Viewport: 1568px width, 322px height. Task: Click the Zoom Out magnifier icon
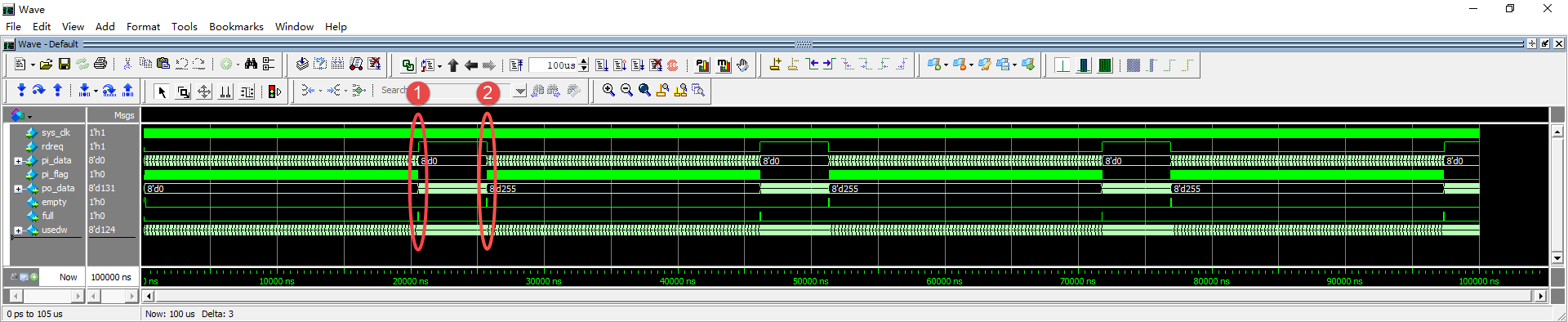[626, 90]
